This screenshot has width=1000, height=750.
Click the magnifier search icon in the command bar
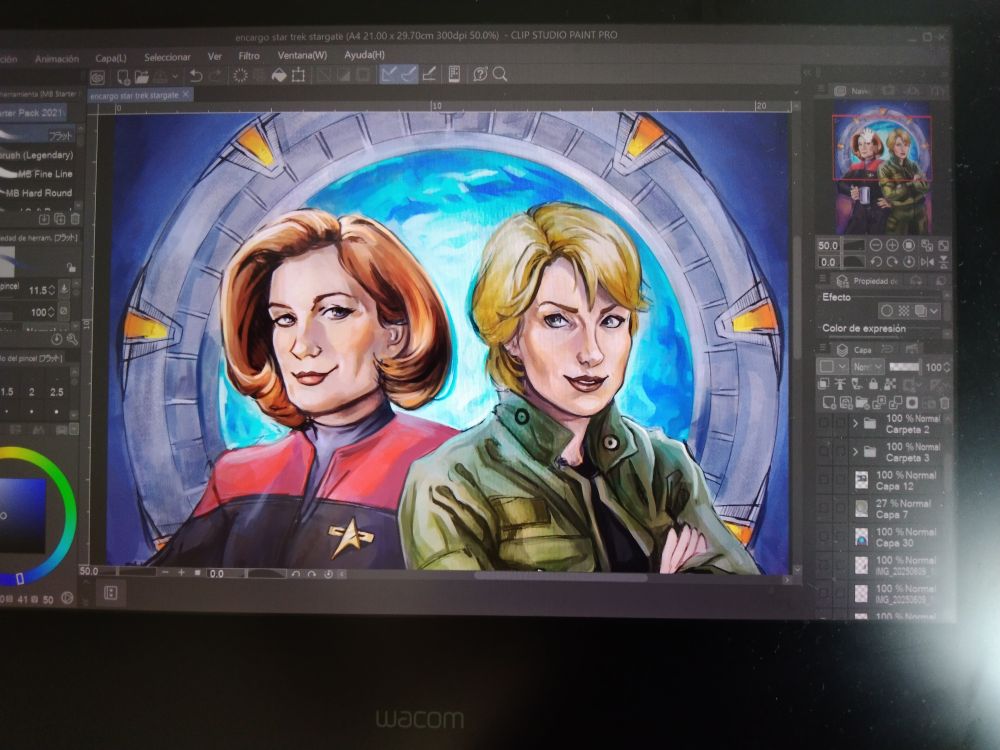[x=500, y=74]
